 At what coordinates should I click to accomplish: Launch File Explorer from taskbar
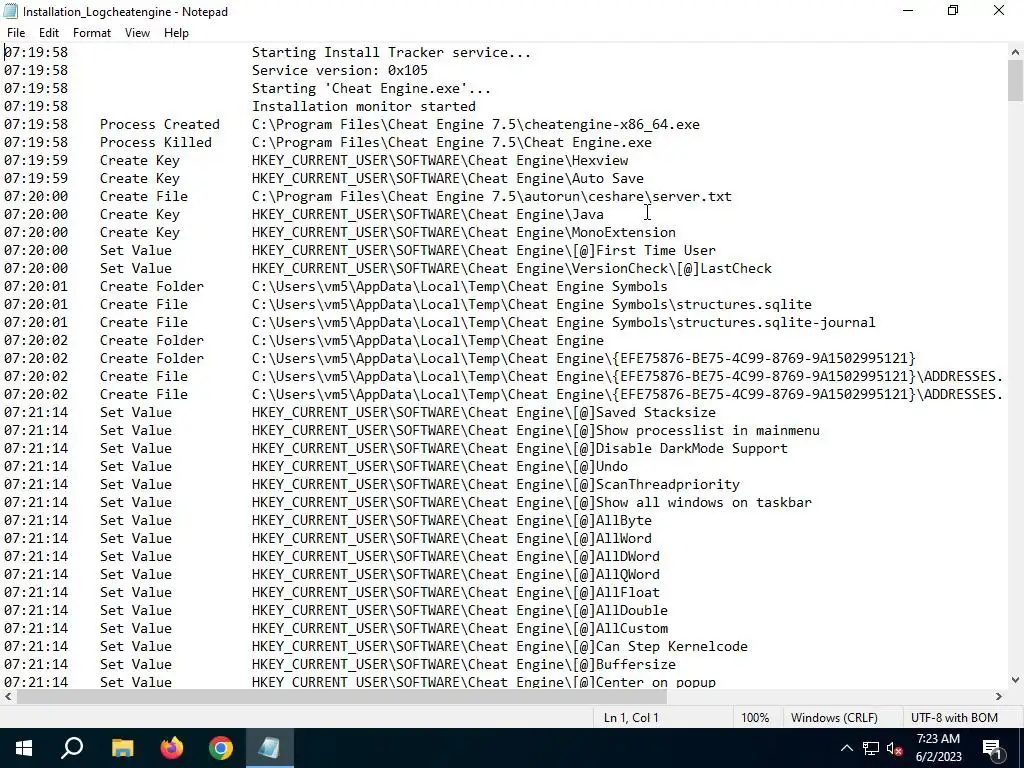coord(122,748)
